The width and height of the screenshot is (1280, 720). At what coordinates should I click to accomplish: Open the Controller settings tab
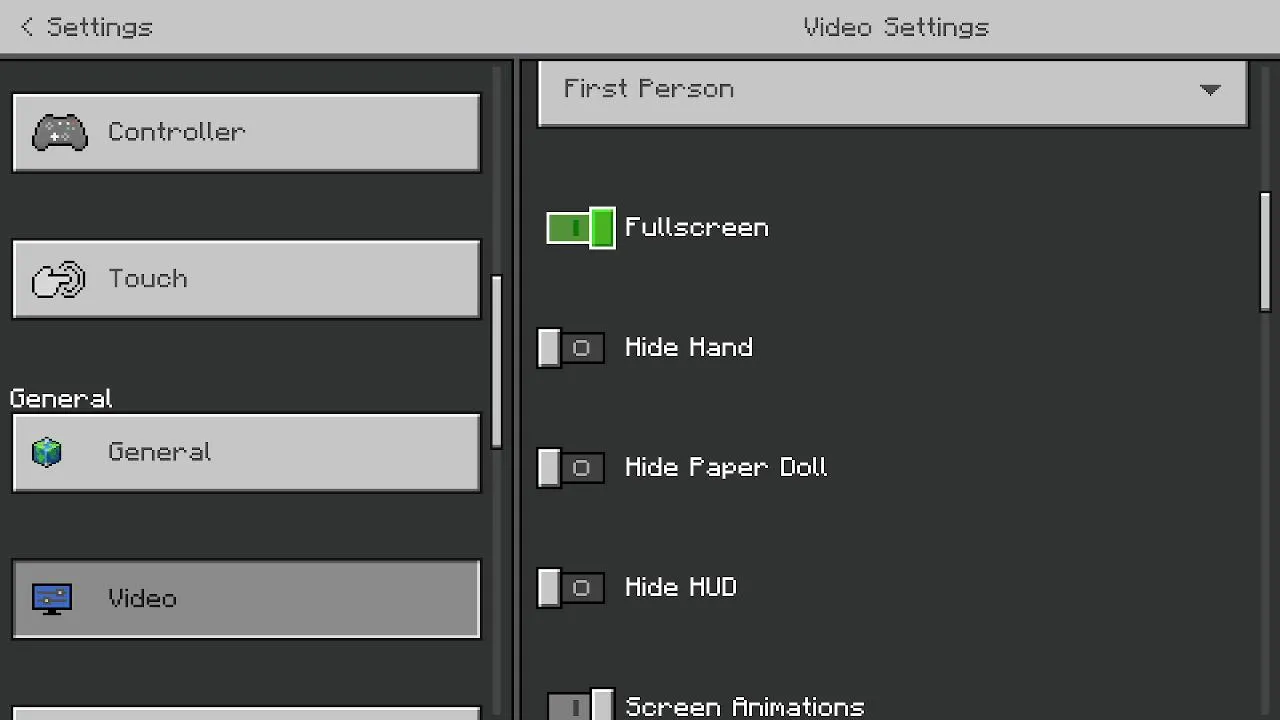pos(246,132)
